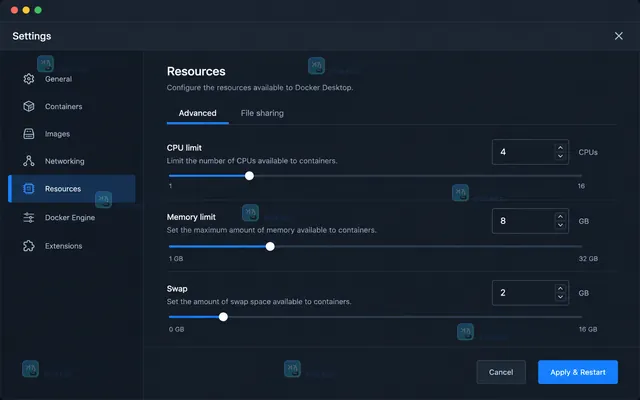Viewport: 640px width, 400px height.
Task: Click the Docker Engine sliders icon
Action: click(29, 218)
